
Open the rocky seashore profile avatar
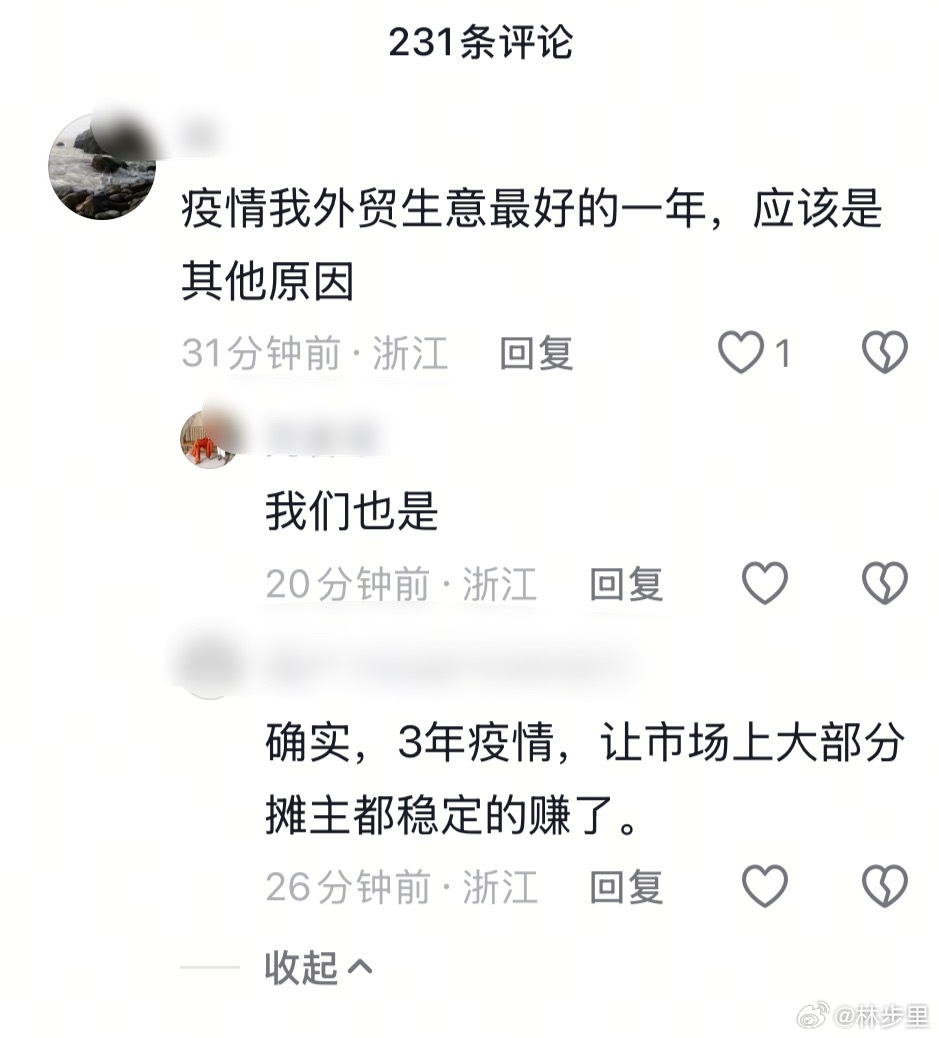tap(102, 166)
